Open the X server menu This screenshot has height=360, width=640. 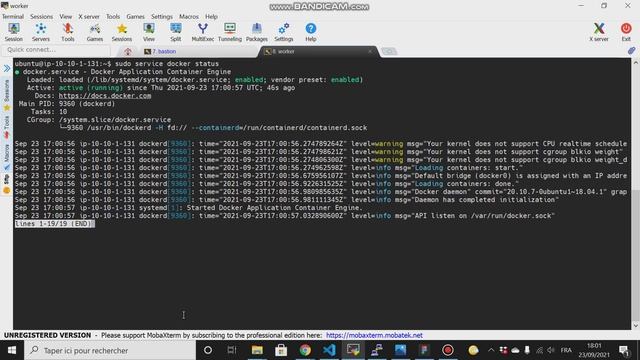89,17
